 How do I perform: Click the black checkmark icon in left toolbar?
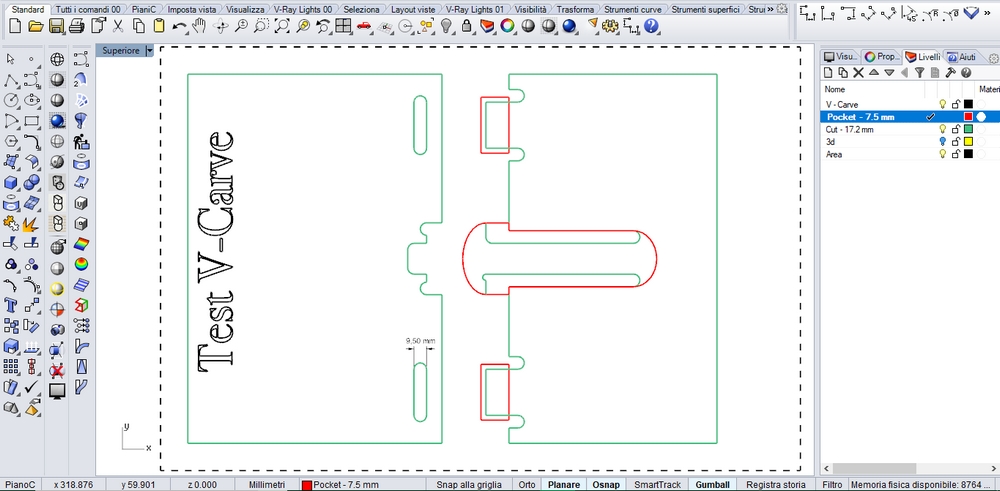click(x=32, y=387)
